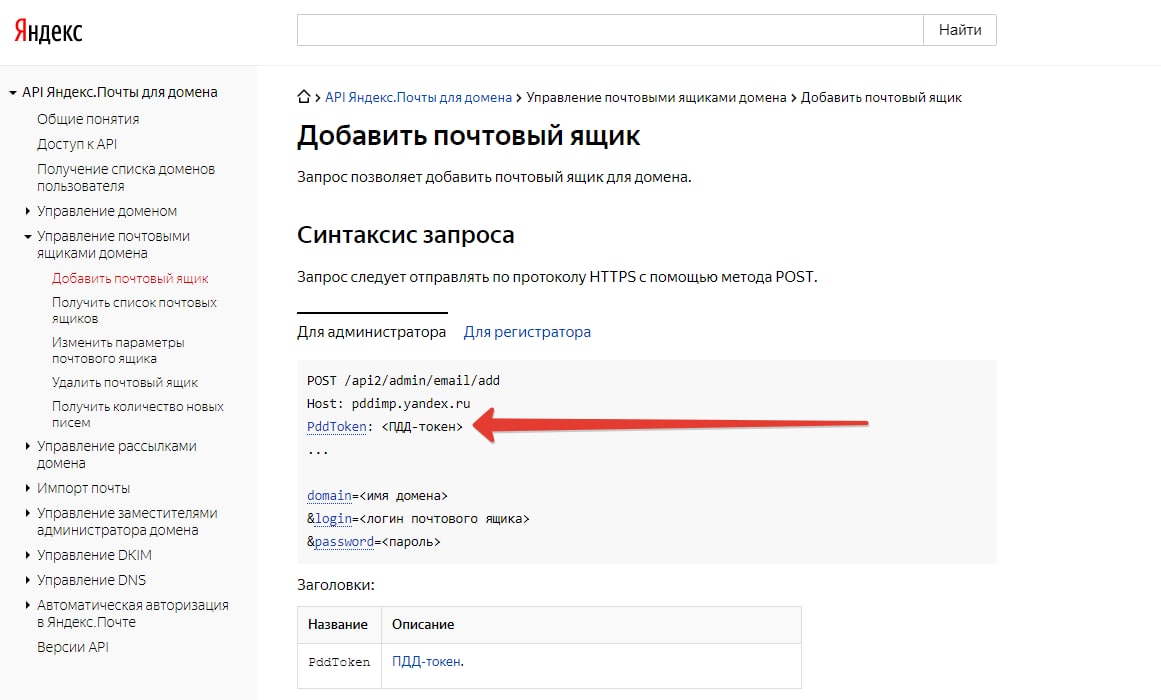Click Добавить почтовый ящик page heading
Viewport: 1161px width, 700px height.
[468, 136]
